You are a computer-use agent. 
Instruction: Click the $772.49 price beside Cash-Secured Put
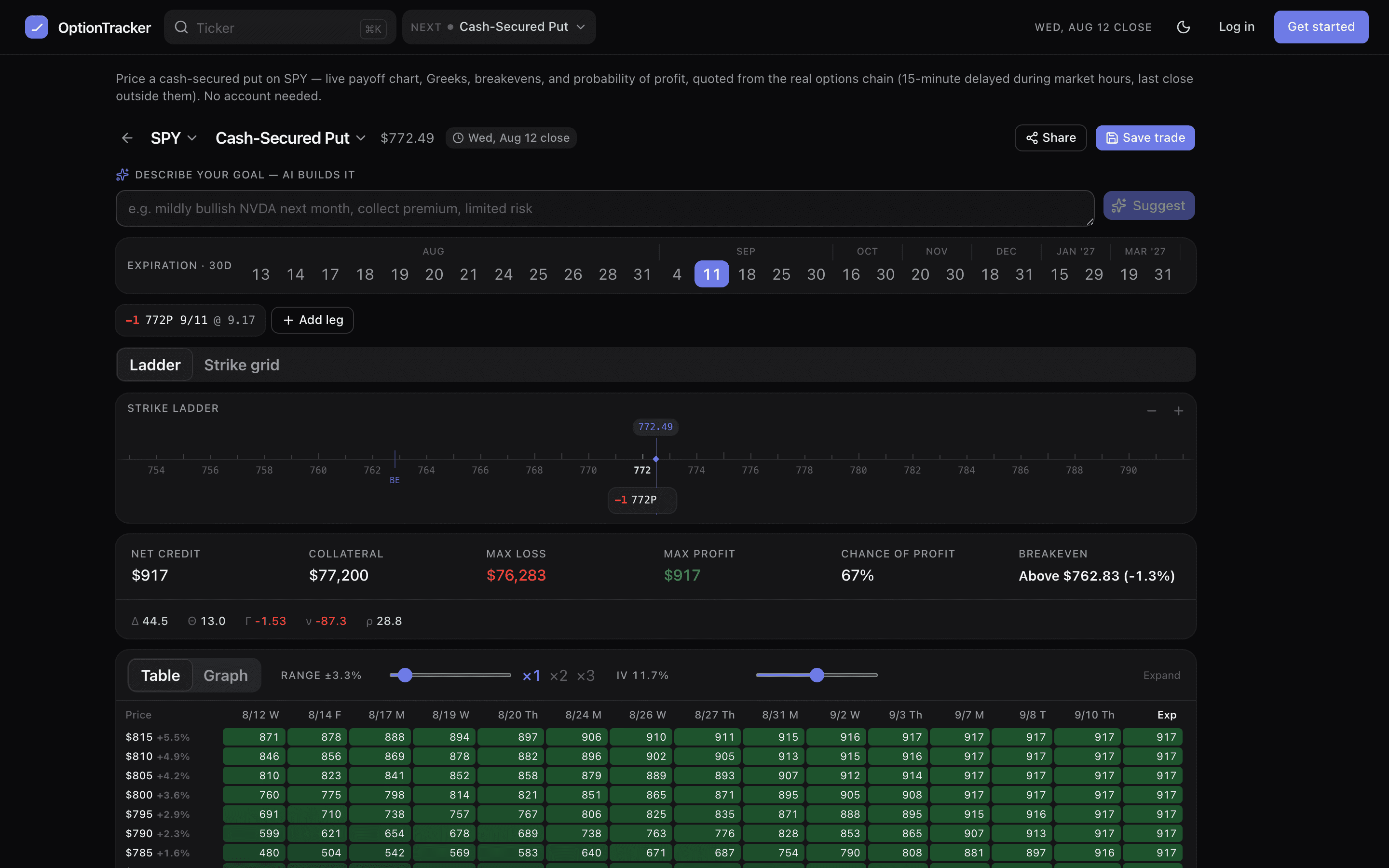pos(407,138)
